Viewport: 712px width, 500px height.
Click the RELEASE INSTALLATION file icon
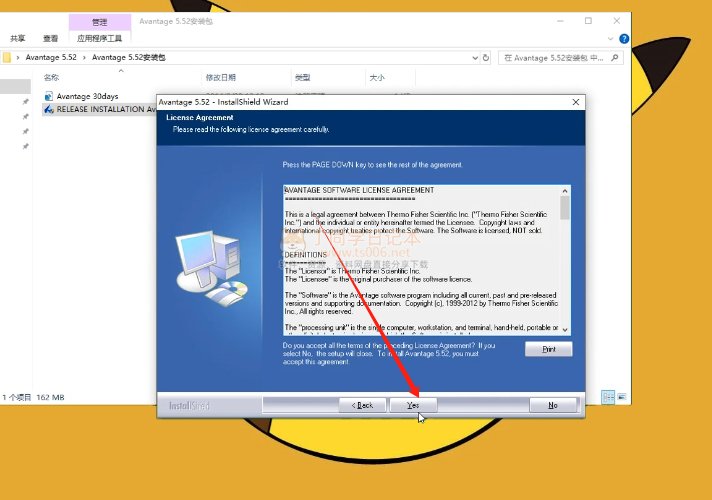[x=49, y=109]
